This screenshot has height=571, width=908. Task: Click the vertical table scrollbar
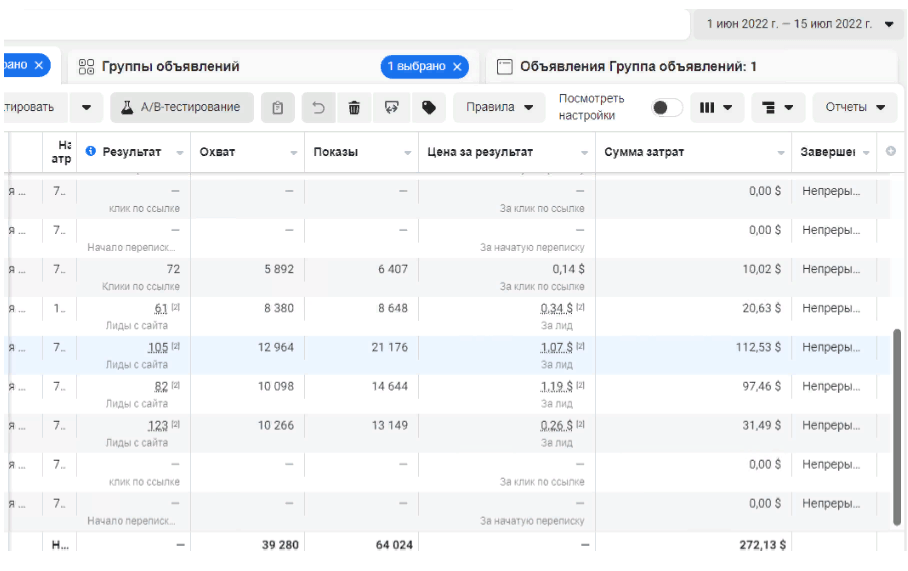pyautogui.click(x=897, y=427)
